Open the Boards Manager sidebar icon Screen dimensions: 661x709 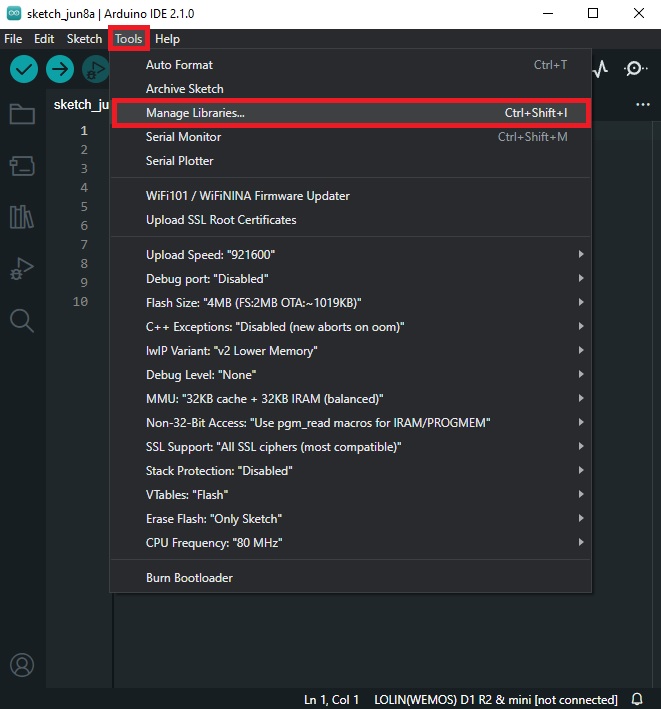(22, 166)
